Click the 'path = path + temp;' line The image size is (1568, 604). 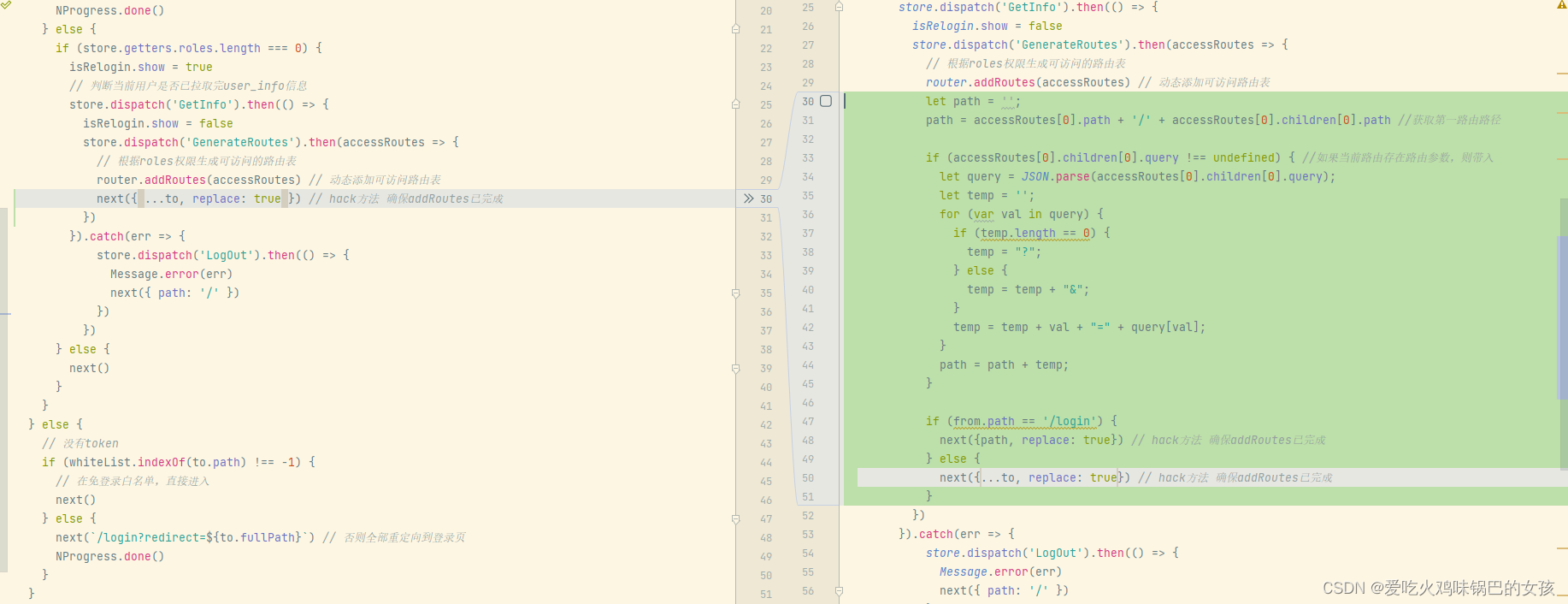[1005, 364]
